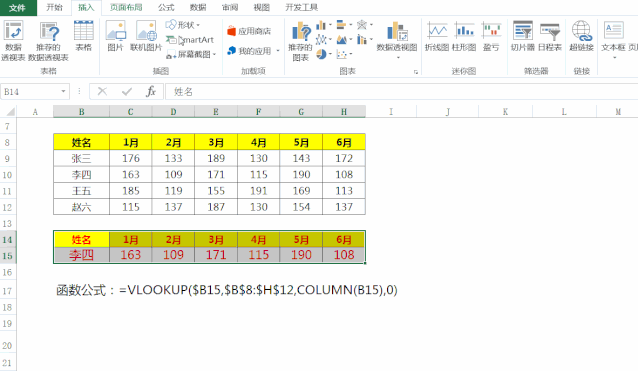The width and height of the screenshot is (638, 371).
Task: Select red cell containing 李四 in row 15
Action: [x=81, y=255]
